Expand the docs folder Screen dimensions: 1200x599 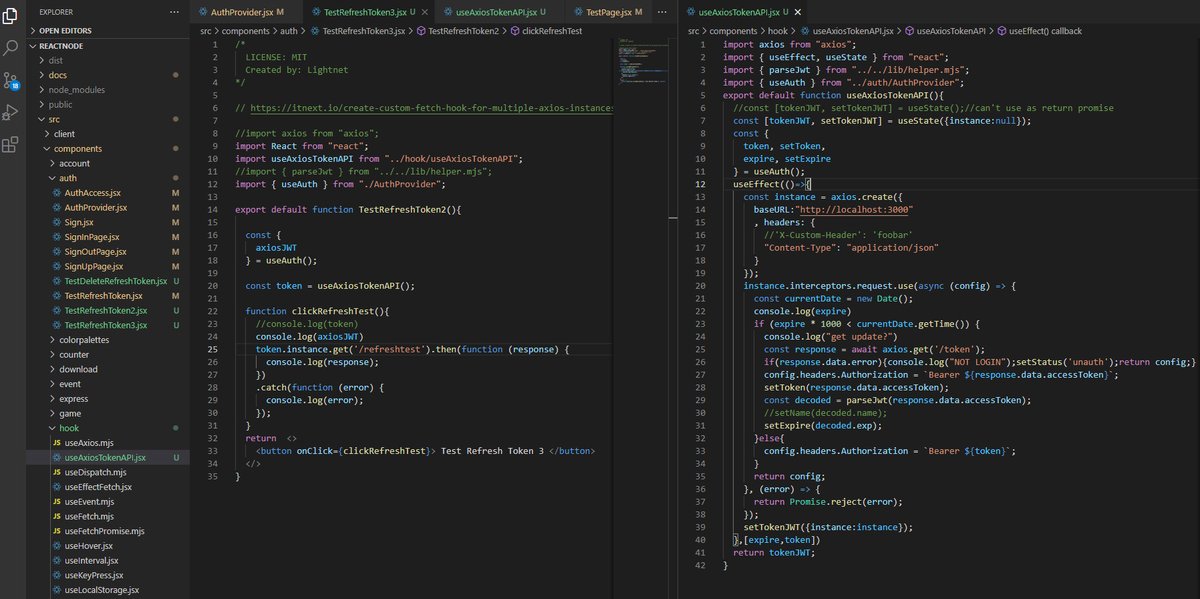(108, 75)
